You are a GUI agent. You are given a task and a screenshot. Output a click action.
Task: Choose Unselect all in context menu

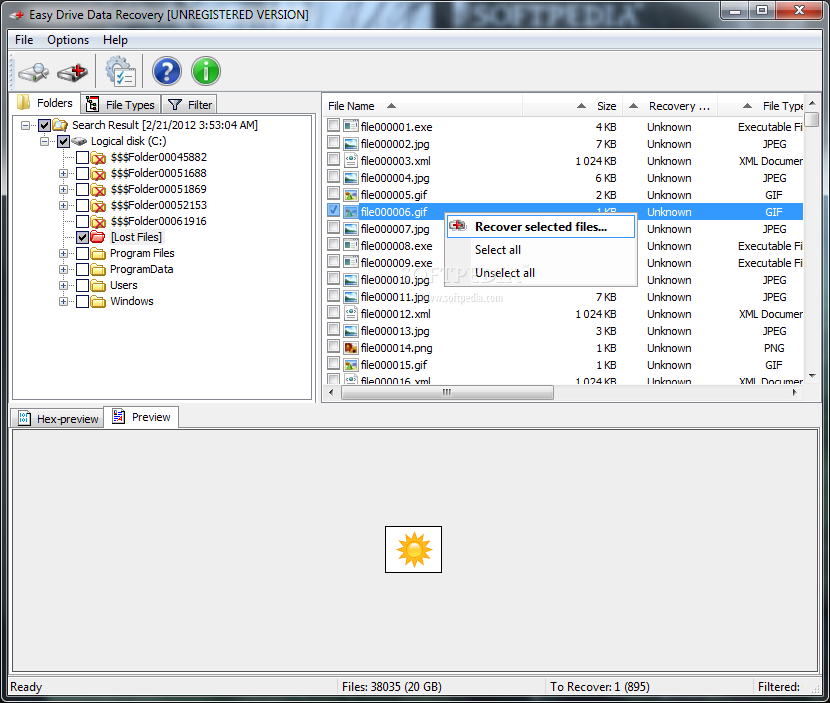point(540,273)
